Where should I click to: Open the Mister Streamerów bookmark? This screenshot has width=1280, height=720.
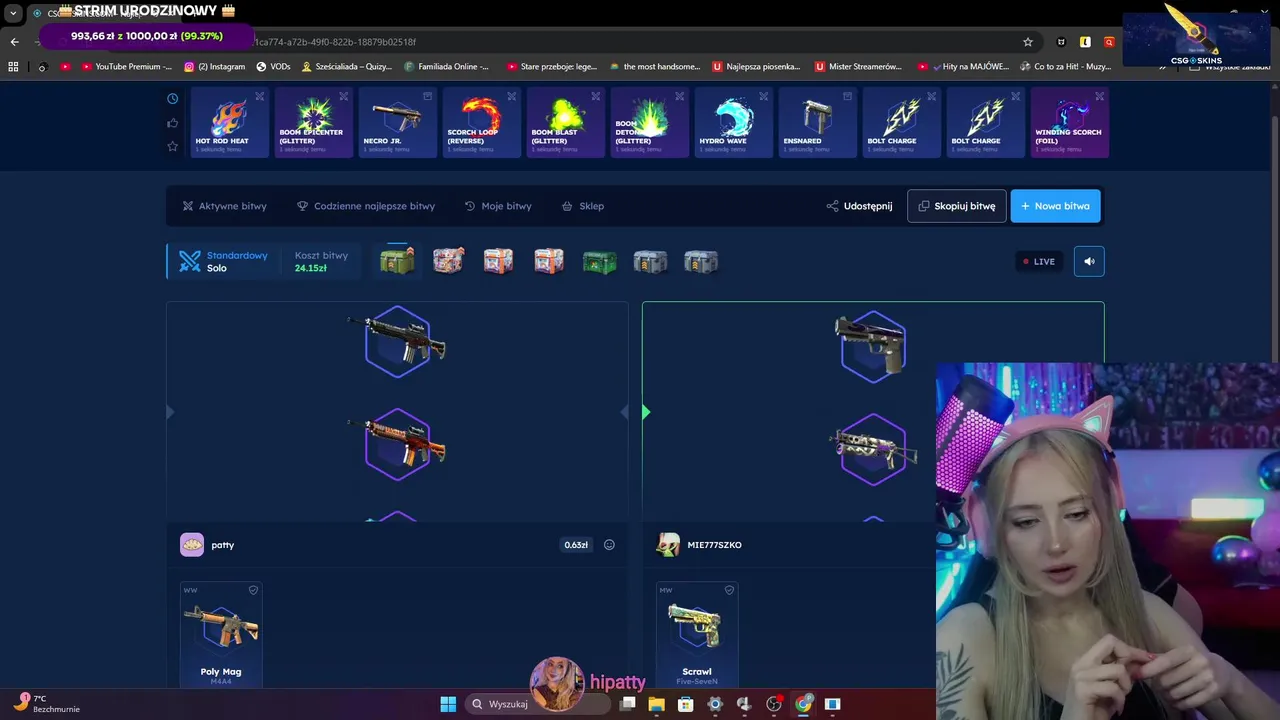click(858, 67)
